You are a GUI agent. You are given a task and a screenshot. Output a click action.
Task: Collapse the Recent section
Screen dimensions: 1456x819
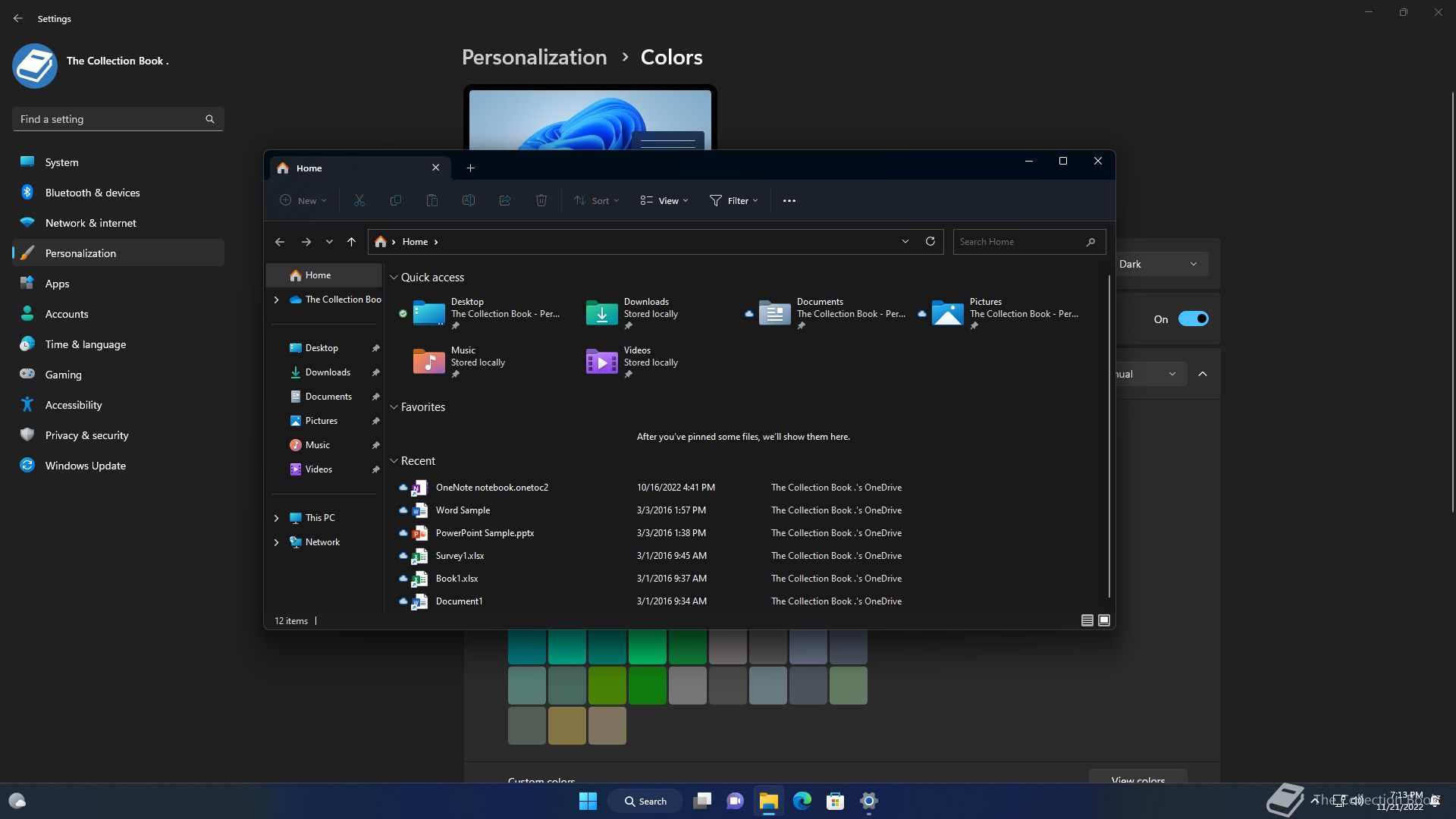point(394,461)
